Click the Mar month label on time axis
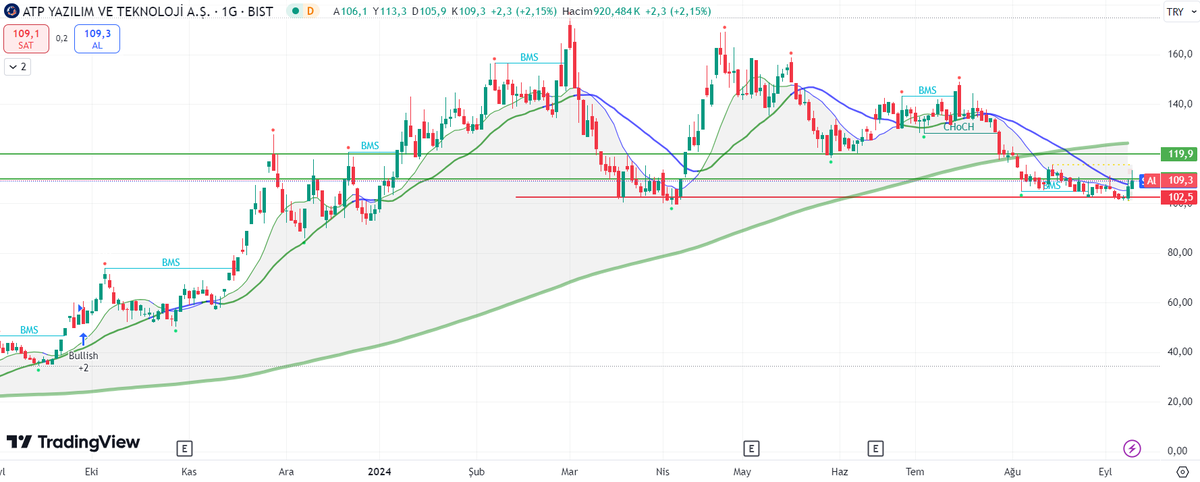The height and width of the screenshot is (482, 1200). [569, 471]
